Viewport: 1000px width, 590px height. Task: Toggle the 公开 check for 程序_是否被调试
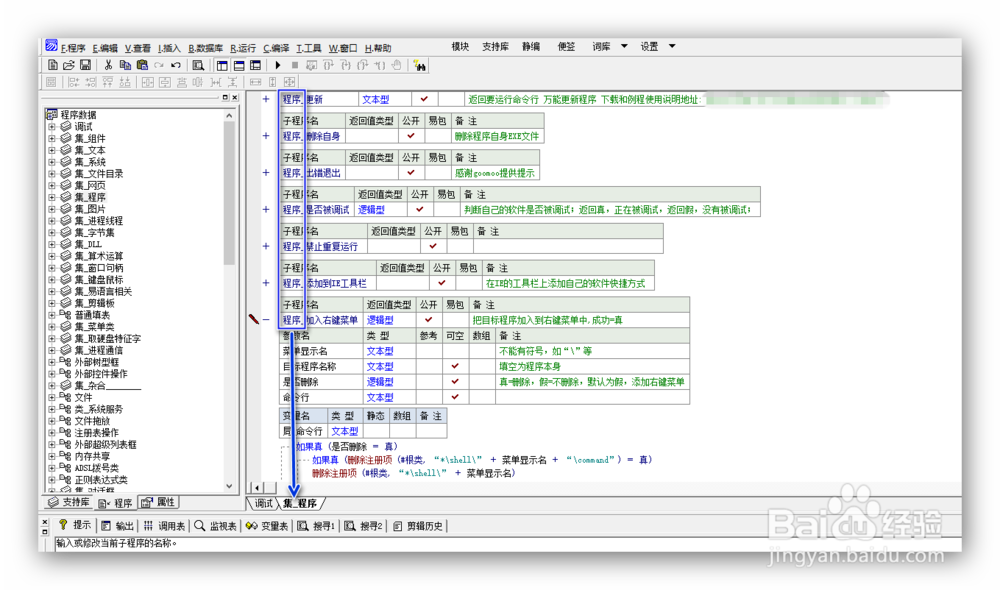click(x=420, y=209)
